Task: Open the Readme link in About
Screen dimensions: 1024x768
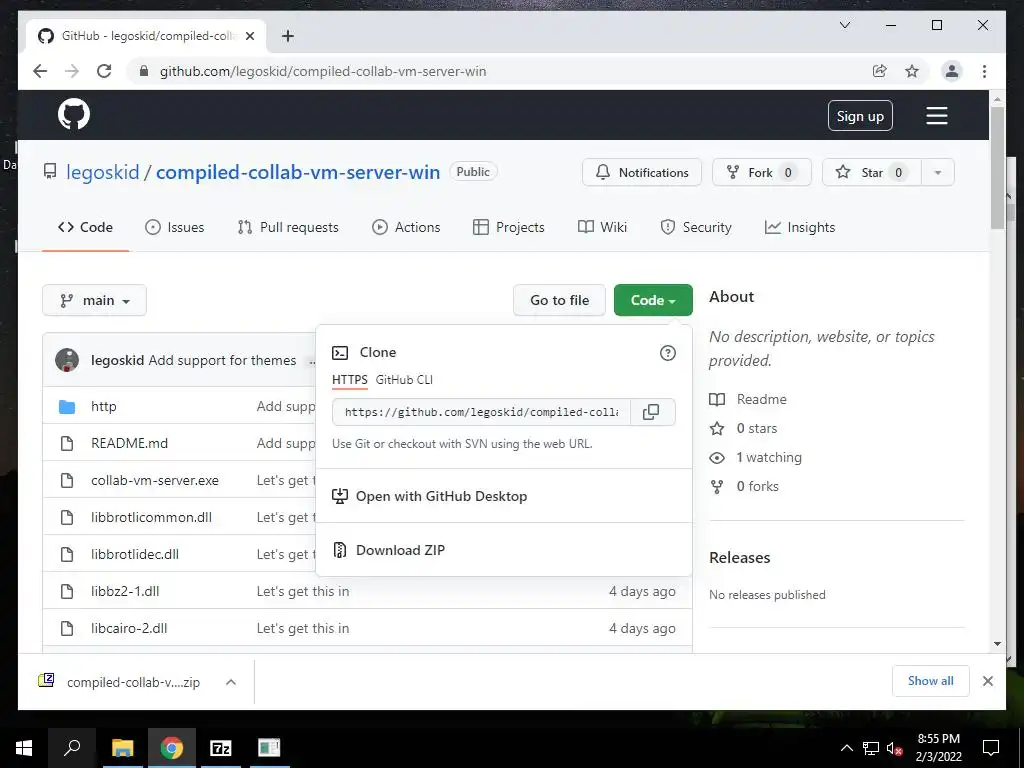Action: pyautogui.click(x=748, y=400)
